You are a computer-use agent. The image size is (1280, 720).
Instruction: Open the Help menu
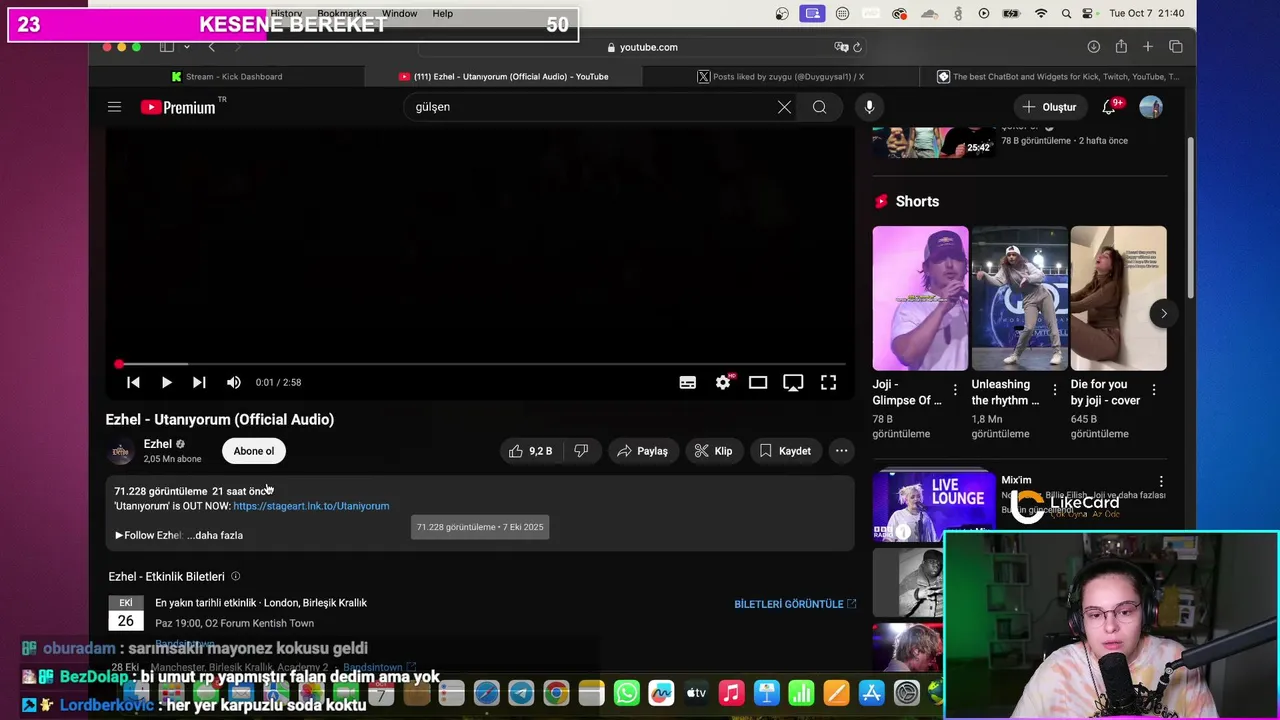pyautogui.click(x=443, y=14)
